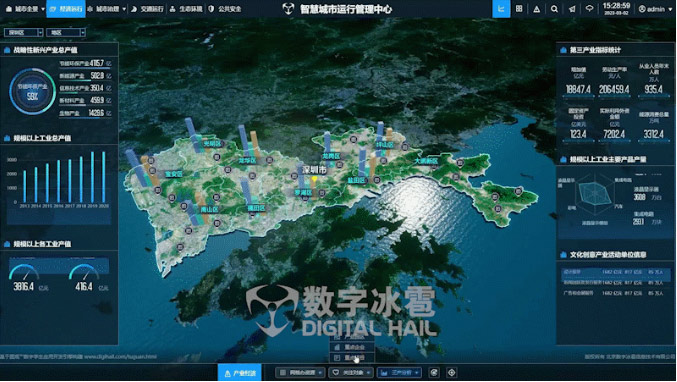Click the 59% donut chart
This screenshot has width=677, height=382.
tap(32, 92)
